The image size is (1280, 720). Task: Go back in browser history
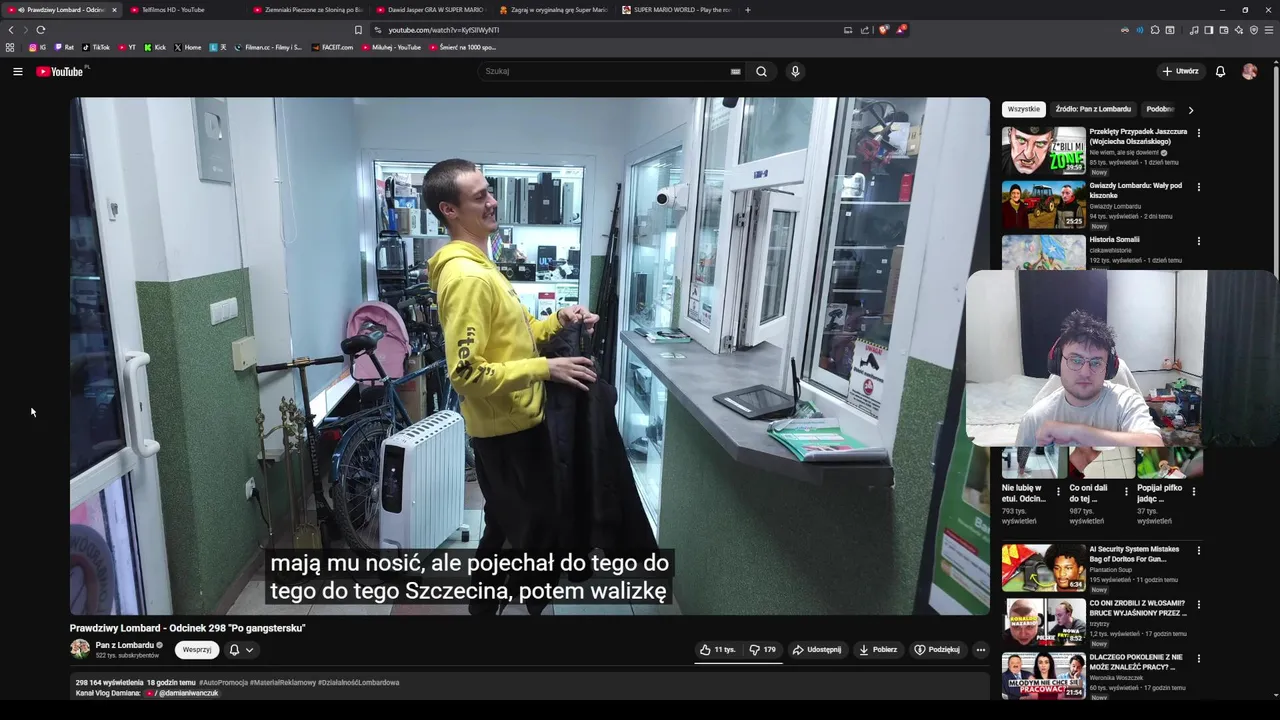coord(11,30)
